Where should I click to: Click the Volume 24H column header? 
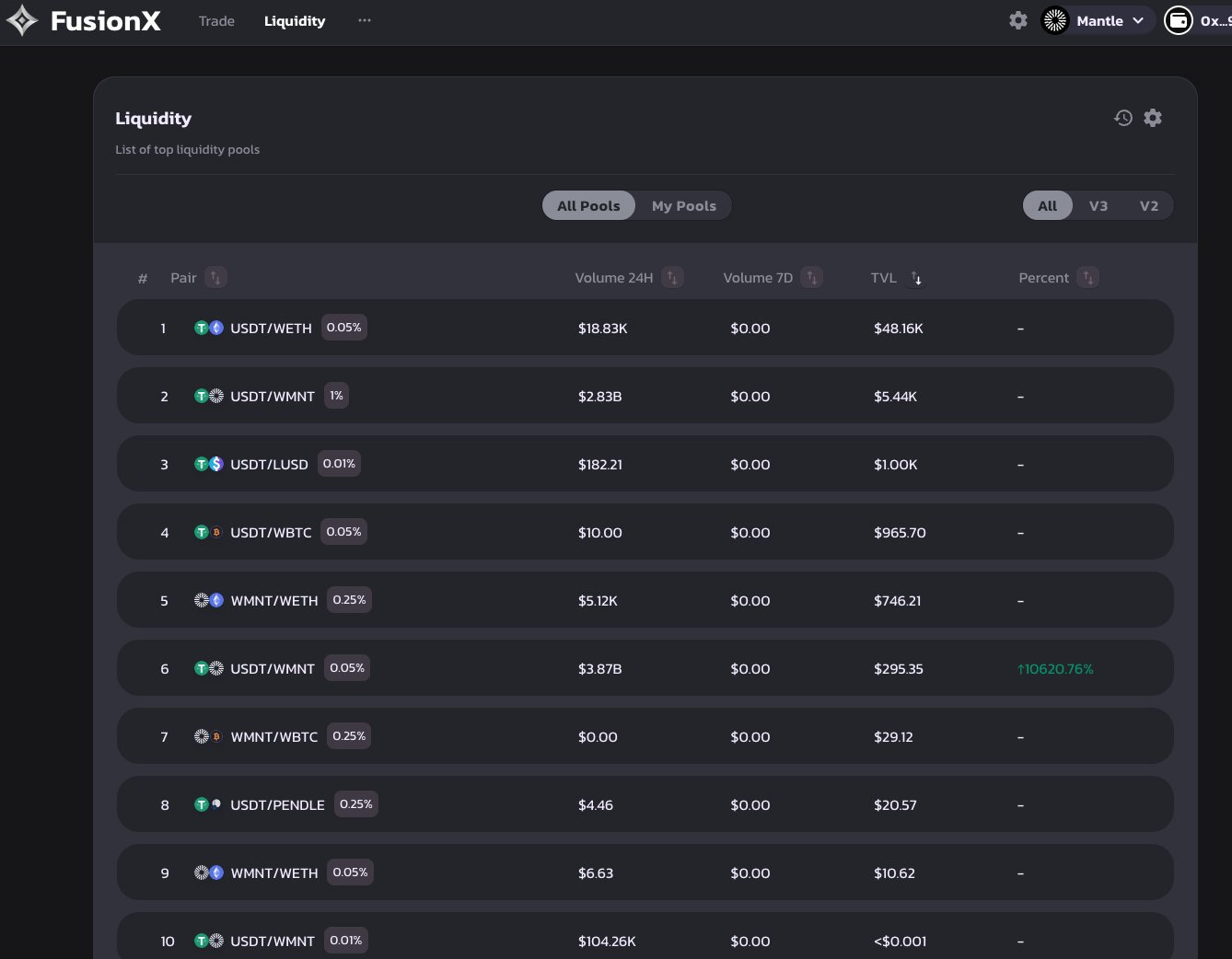pos(614,278)
